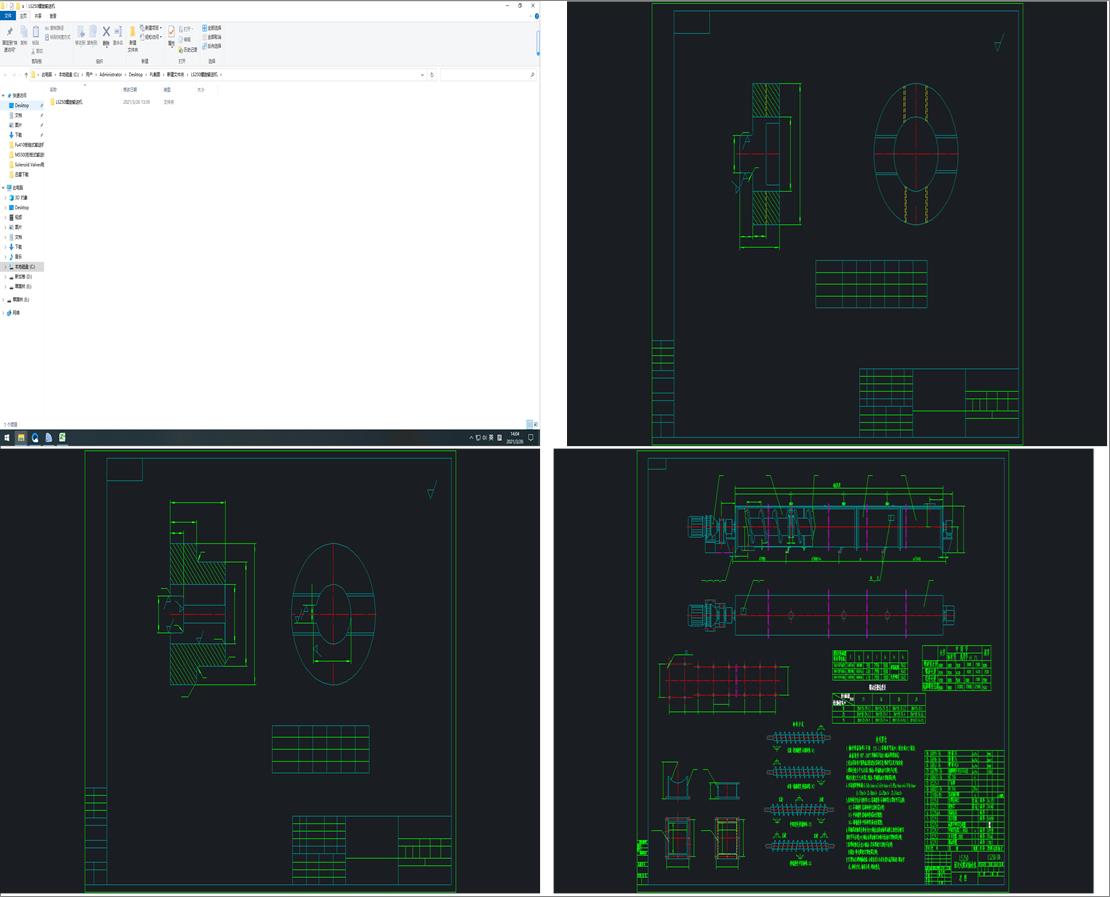Sort by the Name column header
This screenshot has height=897, width=1110.
54,90
